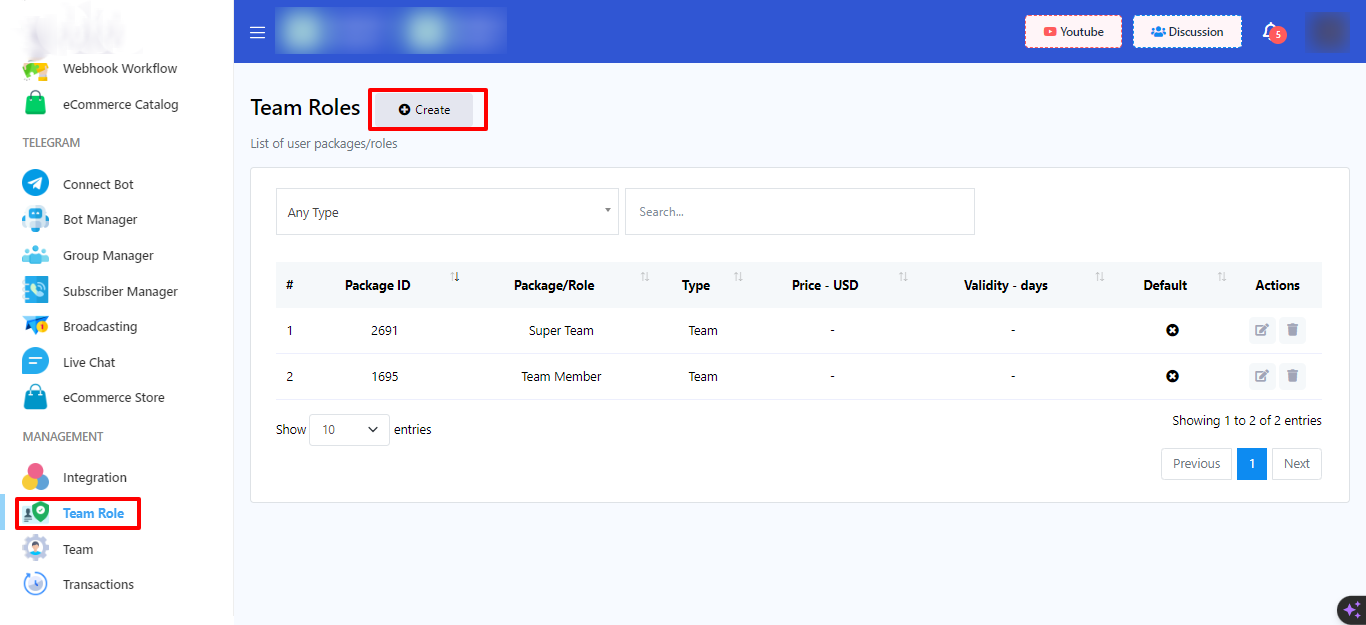The height and width of the screenshot is (625, 1366).
Task: Open Connect Bot Telegram icon
Action: click(36, 184)
